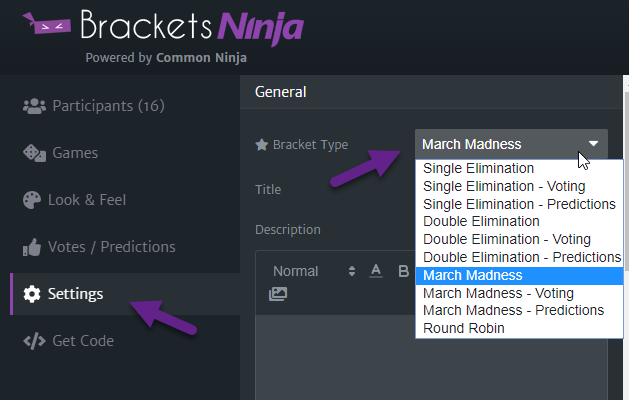Click the Brackets Ninja logo icon
The width and height of the screenshot is (629, 400).
(x=47, y=23)
